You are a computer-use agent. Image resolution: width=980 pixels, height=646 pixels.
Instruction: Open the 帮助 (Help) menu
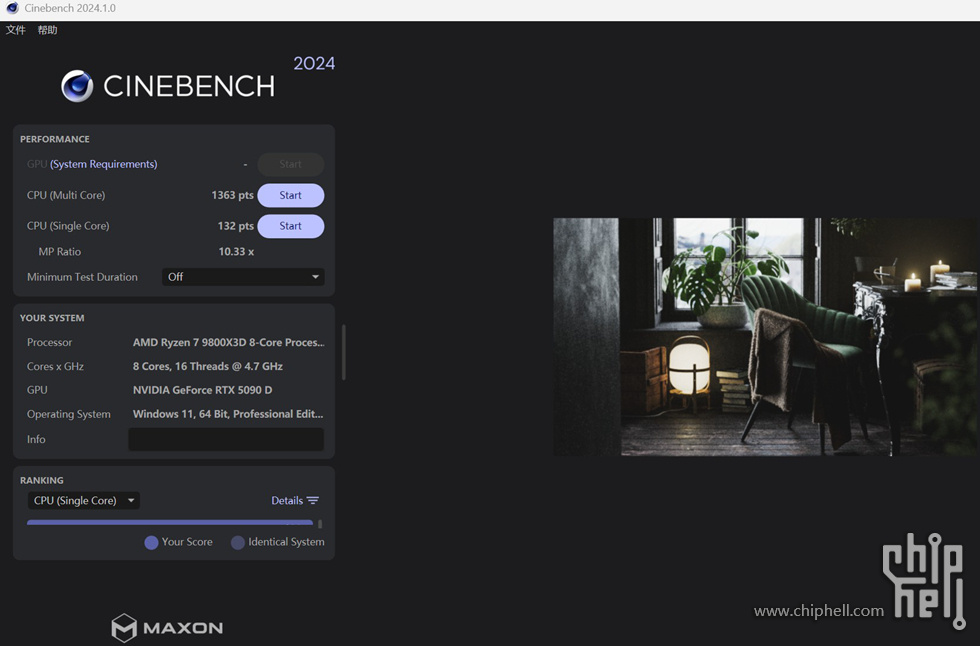coord(47,30)
